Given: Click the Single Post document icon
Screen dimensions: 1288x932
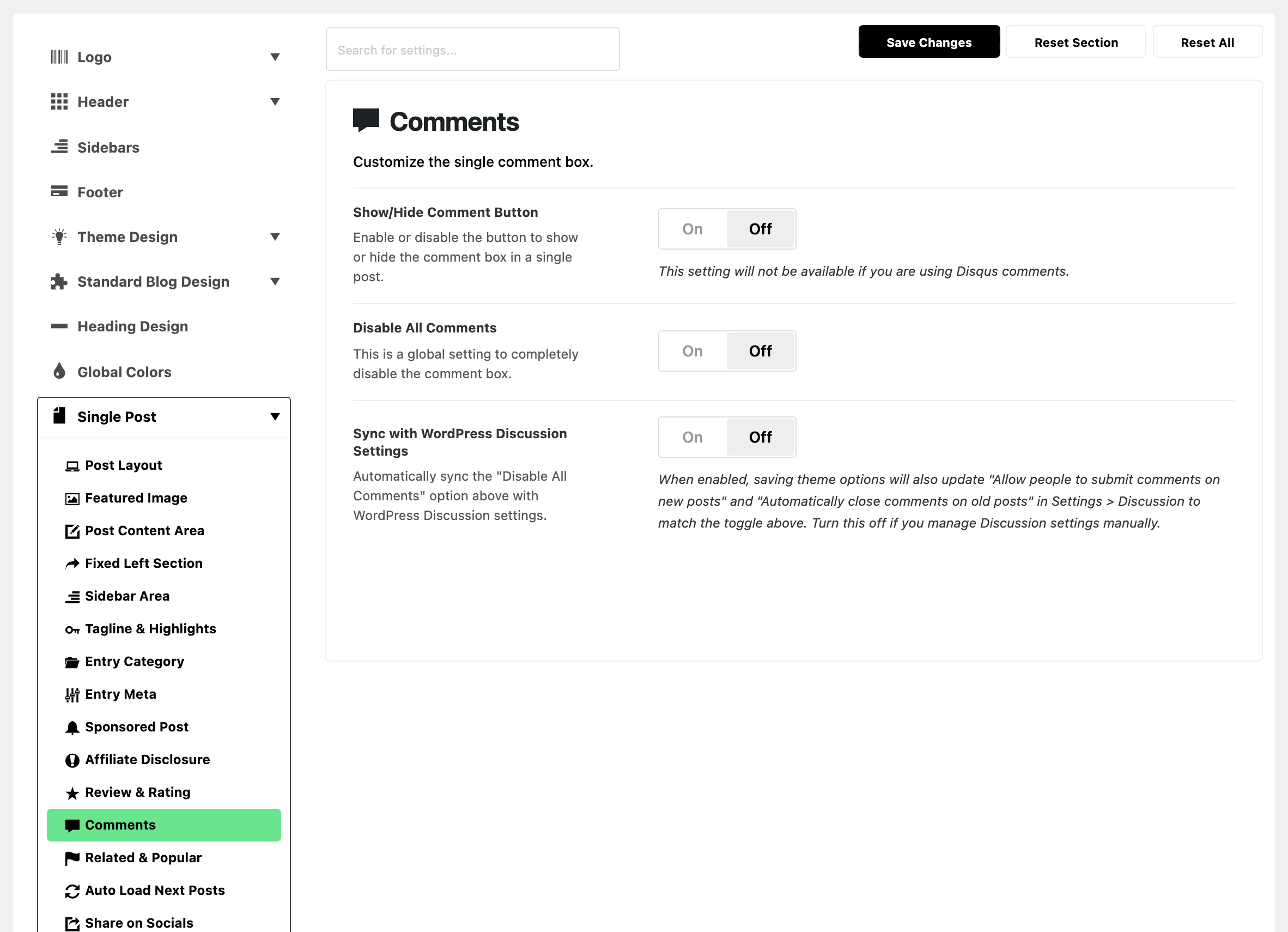Looking at the screenshot, I should 59,416.
